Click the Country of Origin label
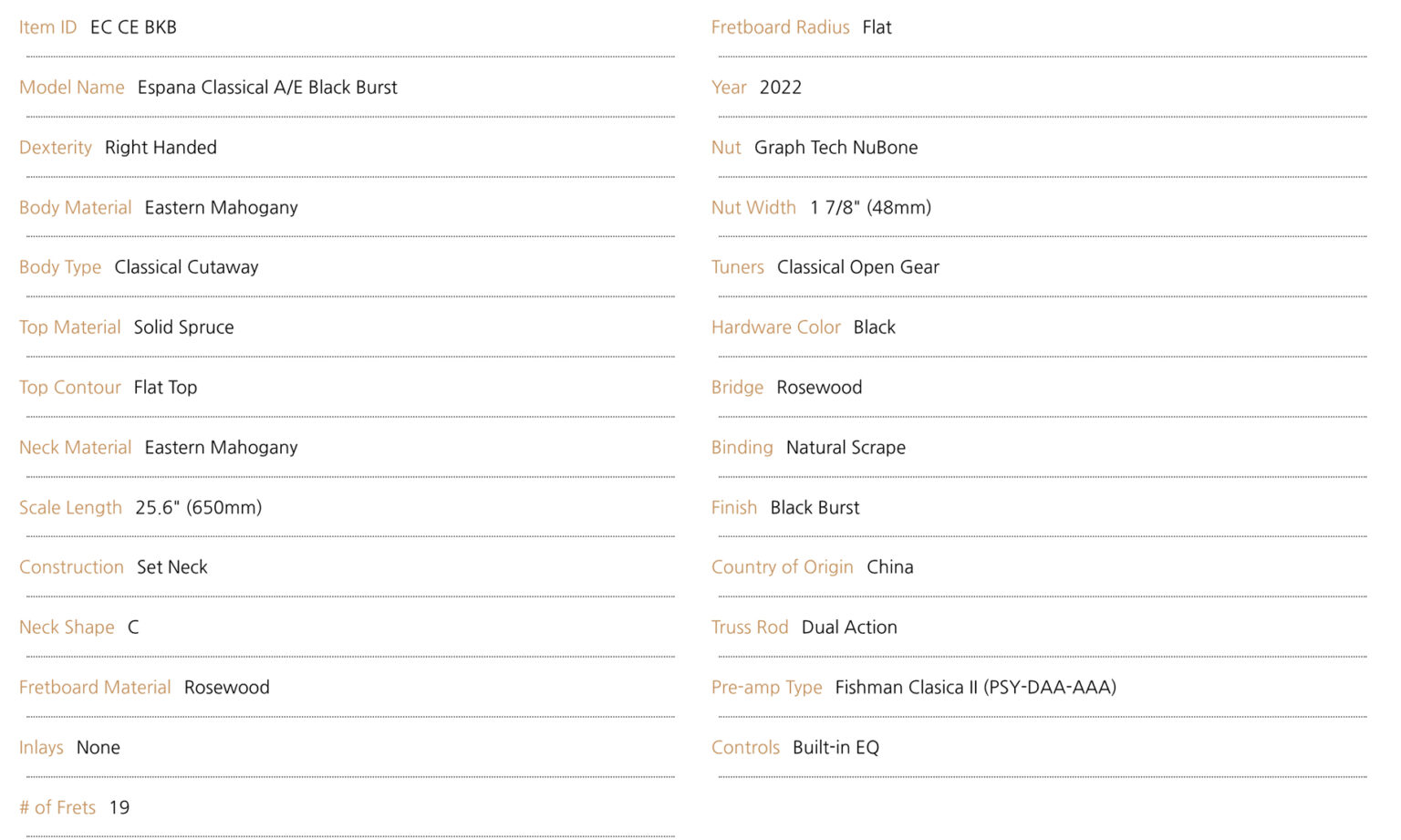The width and height of the screenshot is (1401, 840). coord(782,567)
